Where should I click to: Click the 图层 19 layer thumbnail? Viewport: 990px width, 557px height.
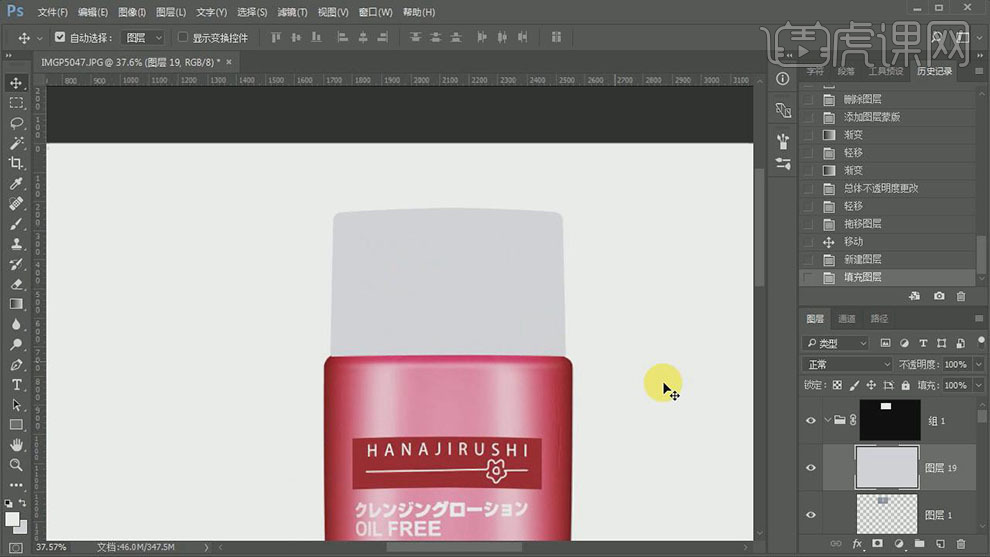click(886, 467)
